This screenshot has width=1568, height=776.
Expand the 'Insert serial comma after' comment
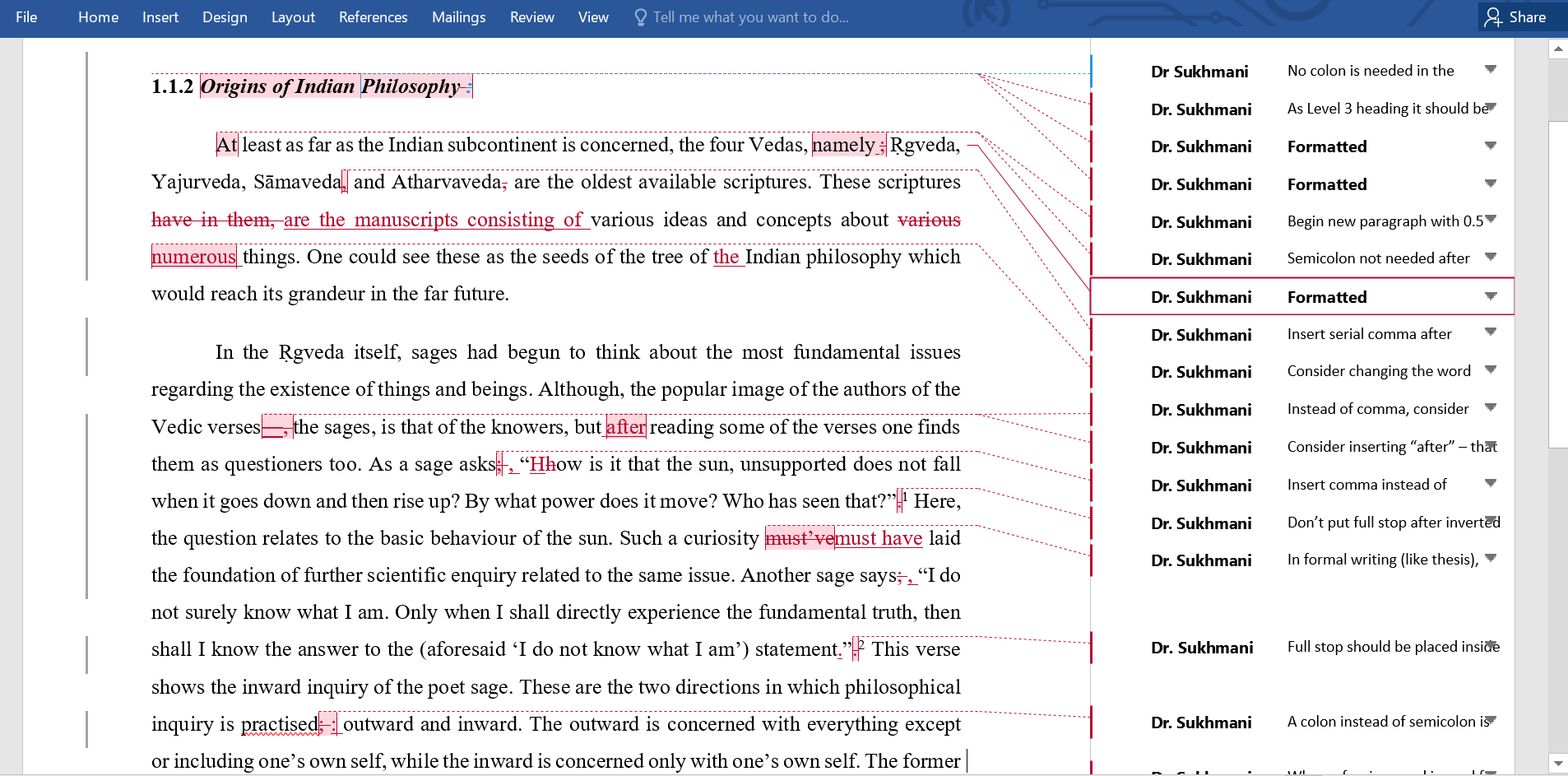[x=1490, y=332]
